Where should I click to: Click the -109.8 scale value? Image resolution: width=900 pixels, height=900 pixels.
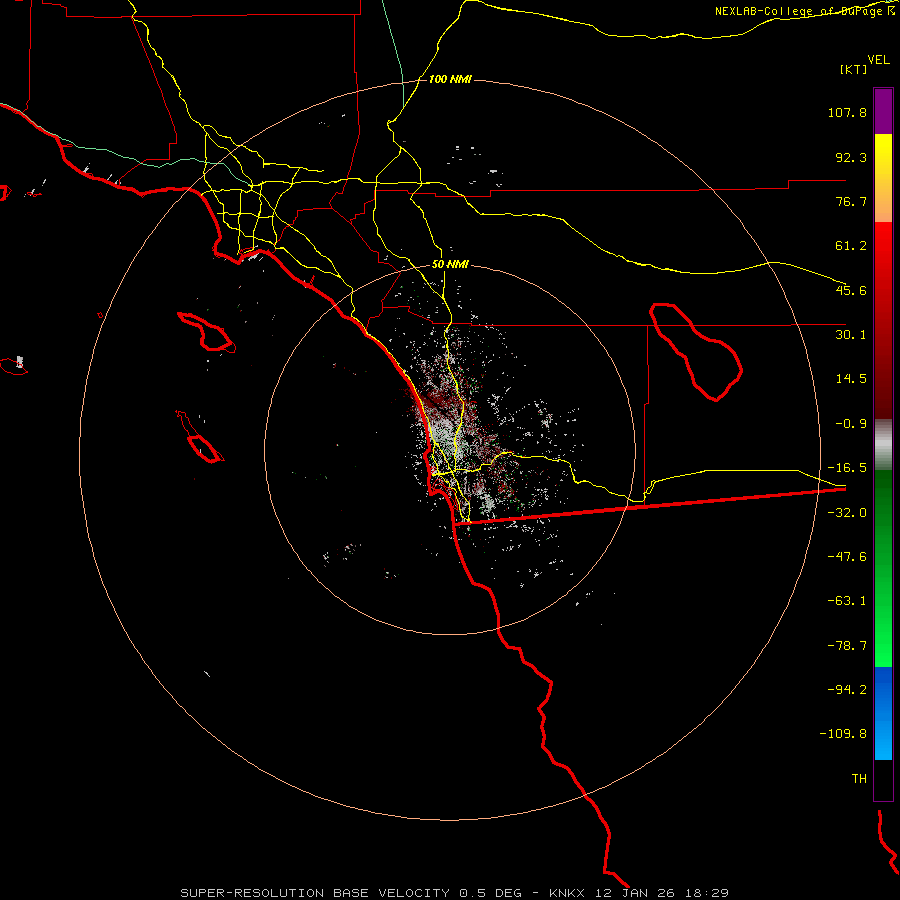pos(844,734)
